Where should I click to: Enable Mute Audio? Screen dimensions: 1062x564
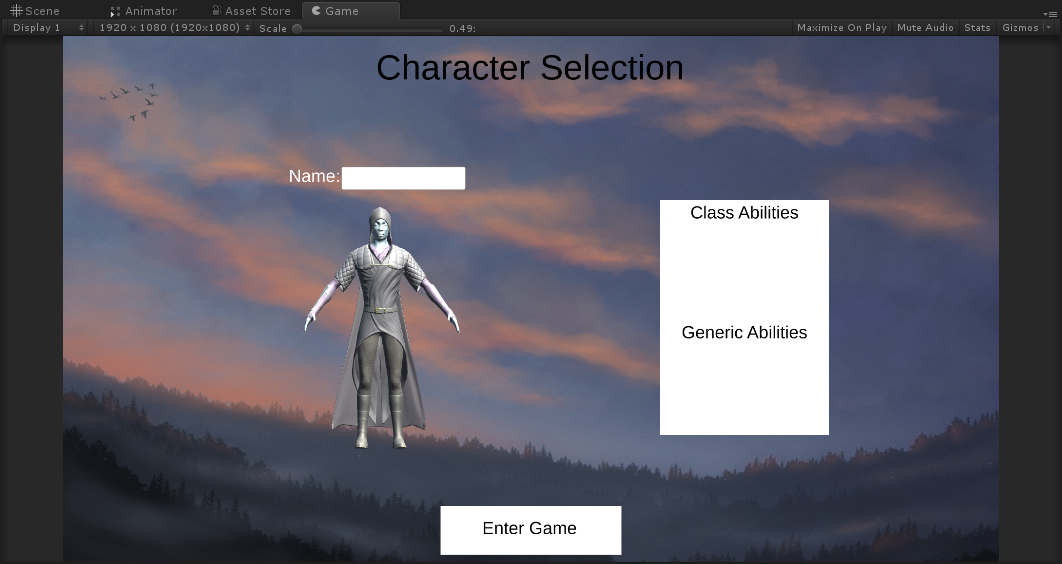point(925,28)
